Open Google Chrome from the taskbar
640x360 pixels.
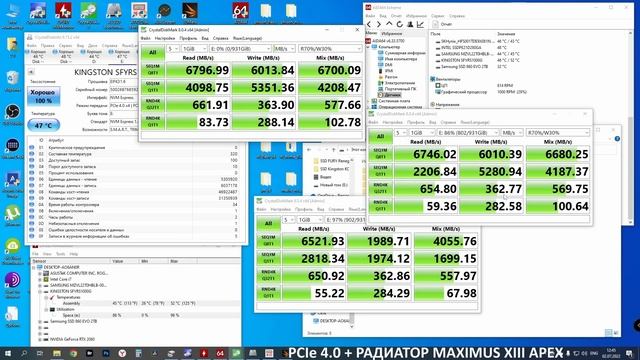[73, 353]
